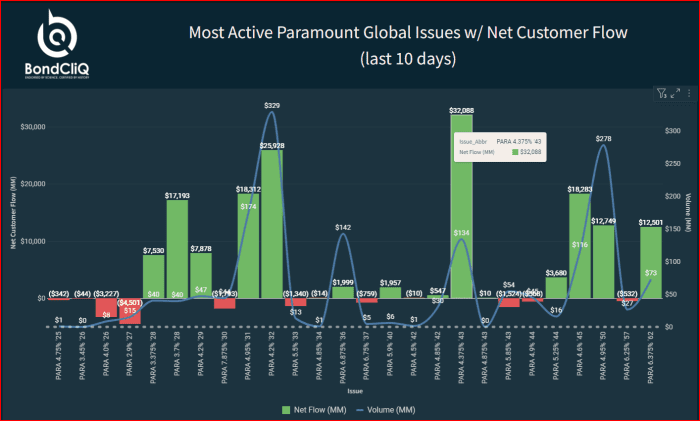The width and height of the screenshot is (700, 421).
Task: Select the ($4,501) red bar
Action: pyautogui.click(x=130, y=311)
